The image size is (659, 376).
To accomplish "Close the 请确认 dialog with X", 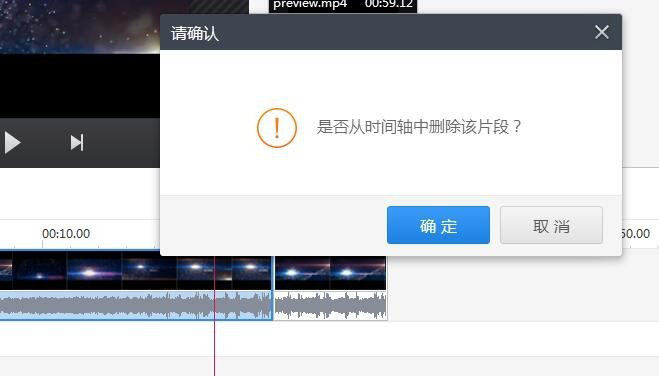I will point(602,32).
